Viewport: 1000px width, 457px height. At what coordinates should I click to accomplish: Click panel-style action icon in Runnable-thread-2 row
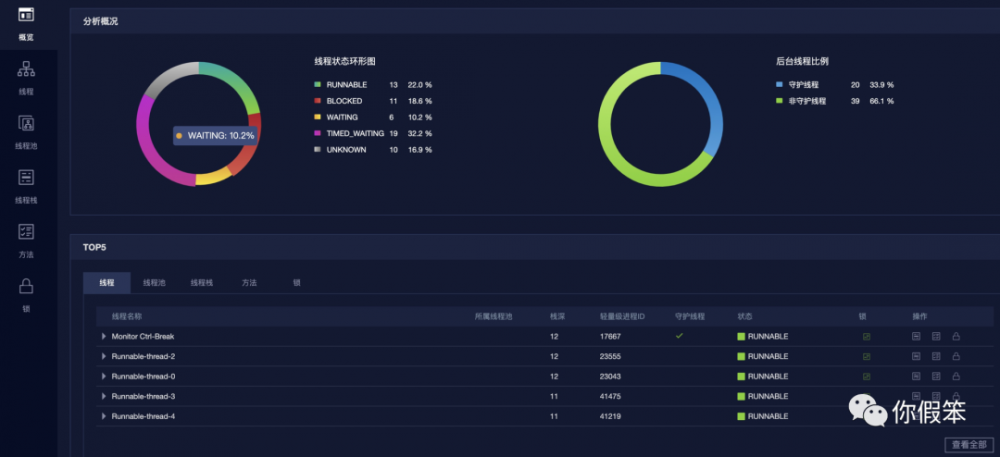pos(916,356)
